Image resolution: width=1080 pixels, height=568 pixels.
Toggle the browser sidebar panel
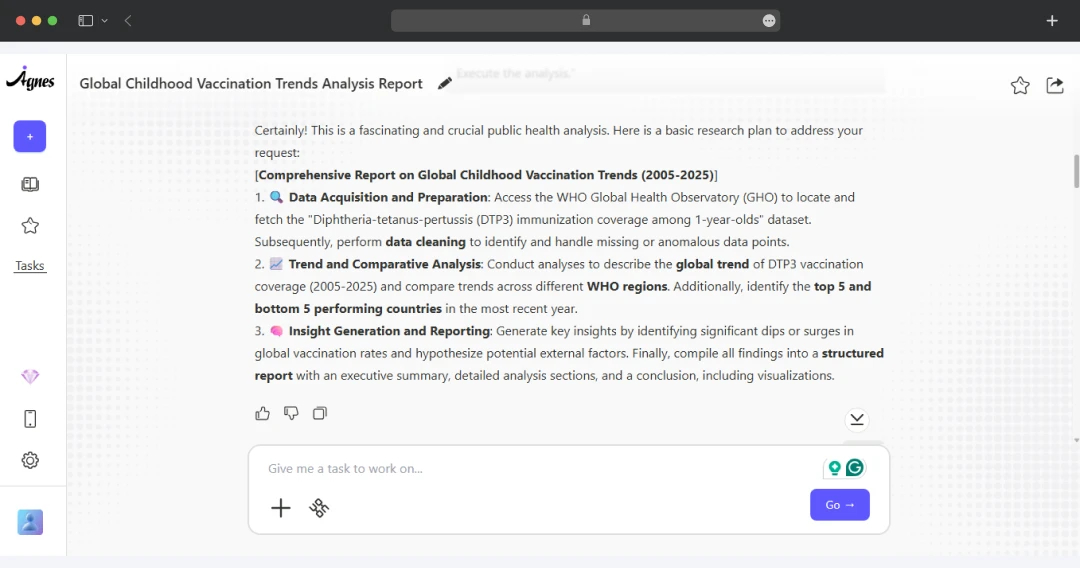(x=85, y=21)
